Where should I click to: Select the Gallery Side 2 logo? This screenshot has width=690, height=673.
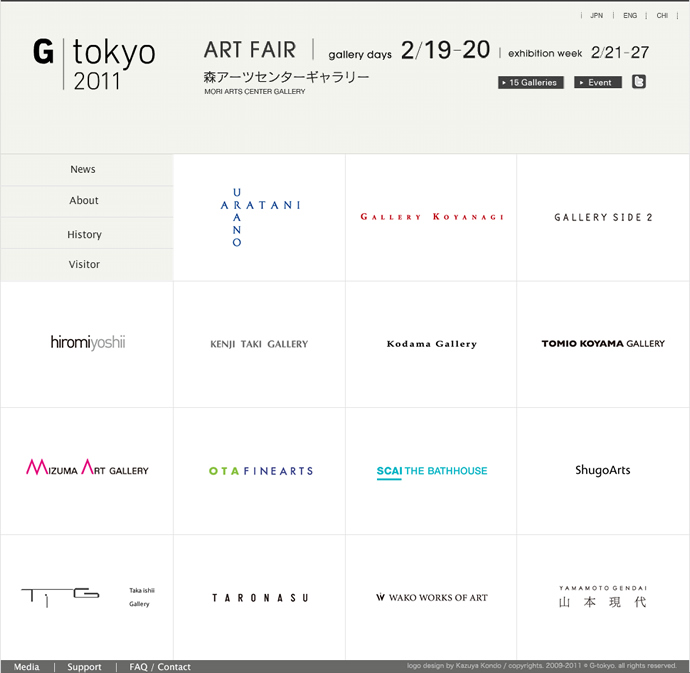[603, 217]
